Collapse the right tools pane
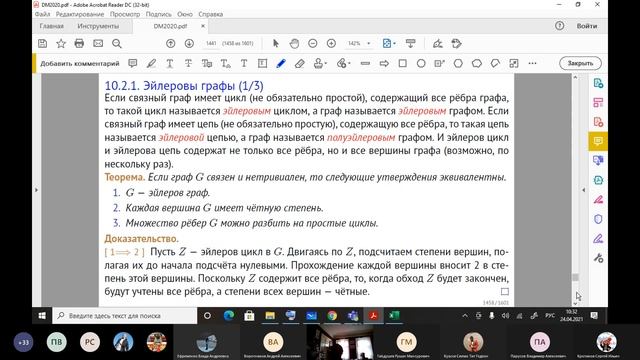640x360 pixels. [583, 190]
